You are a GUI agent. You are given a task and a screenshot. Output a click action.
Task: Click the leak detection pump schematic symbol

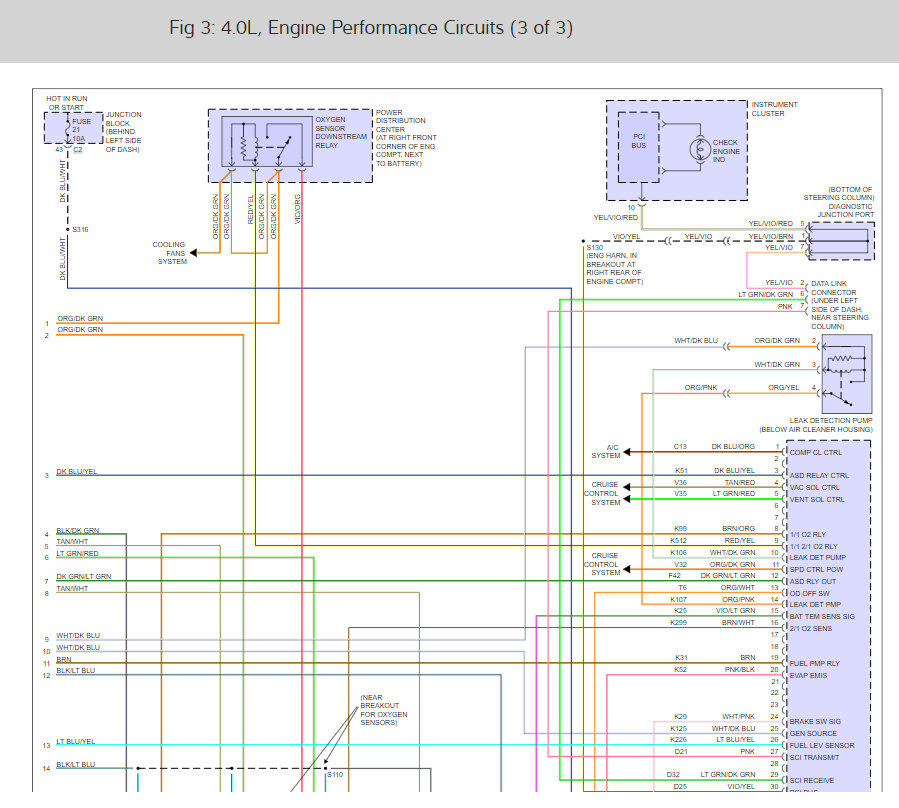[x=847, y=374]
